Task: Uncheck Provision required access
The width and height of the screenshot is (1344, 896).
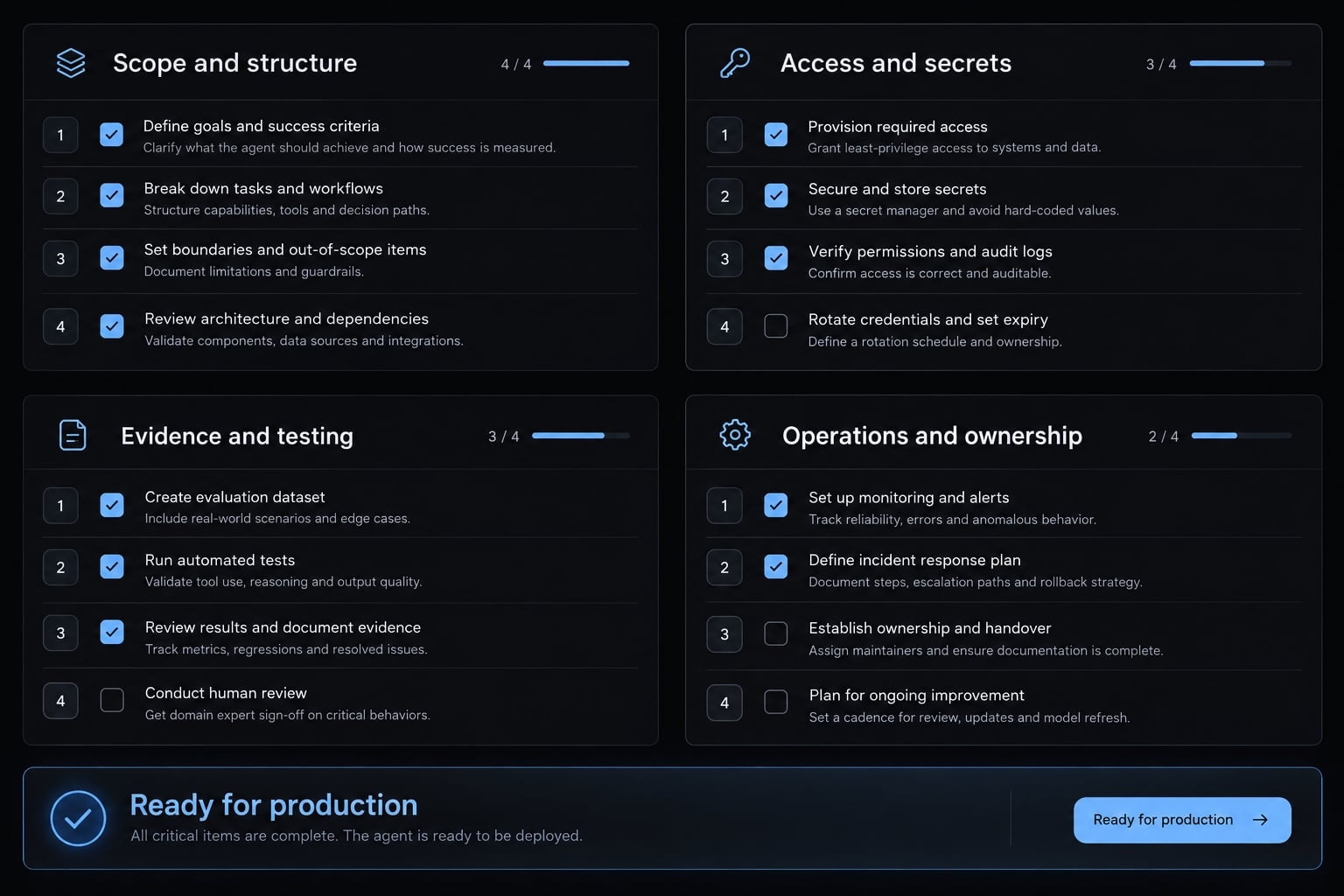Action: pyautogui.click(x=776, y=135)
